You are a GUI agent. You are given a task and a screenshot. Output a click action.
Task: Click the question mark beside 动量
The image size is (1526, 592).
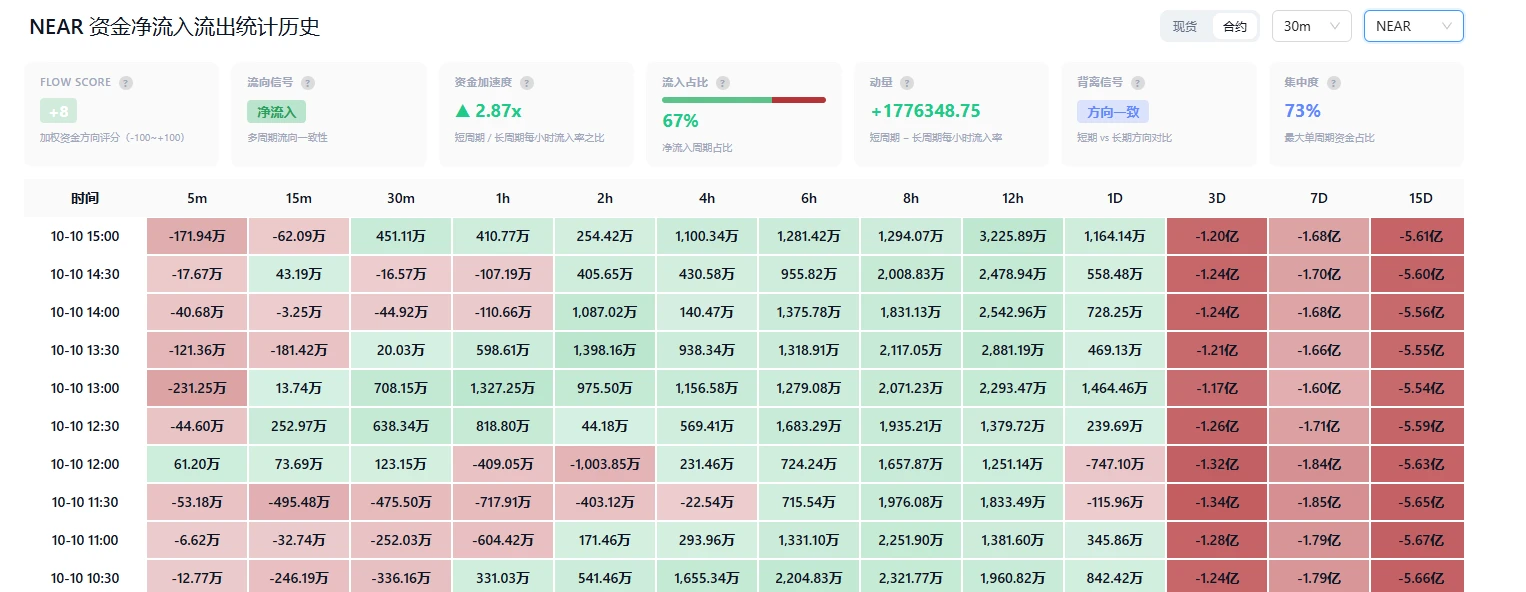pos(907,83)
